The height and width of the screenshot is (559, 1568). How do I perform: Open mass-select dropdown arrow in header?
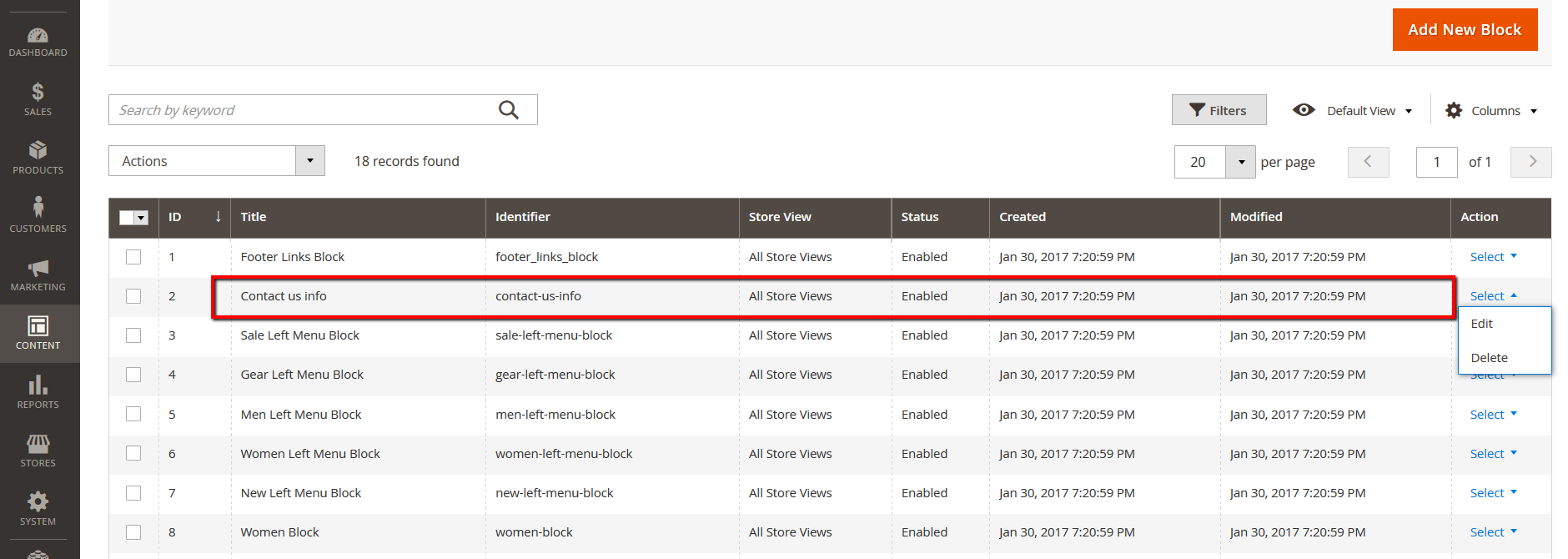click(142, 218)
